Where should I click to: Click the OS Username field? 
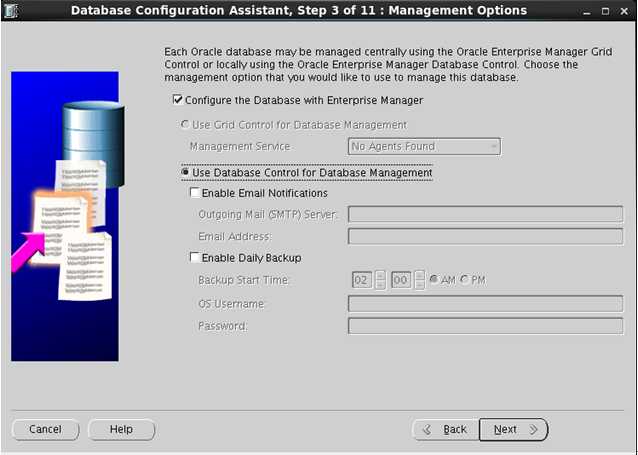pyautogui.click(x=485, y=304)
